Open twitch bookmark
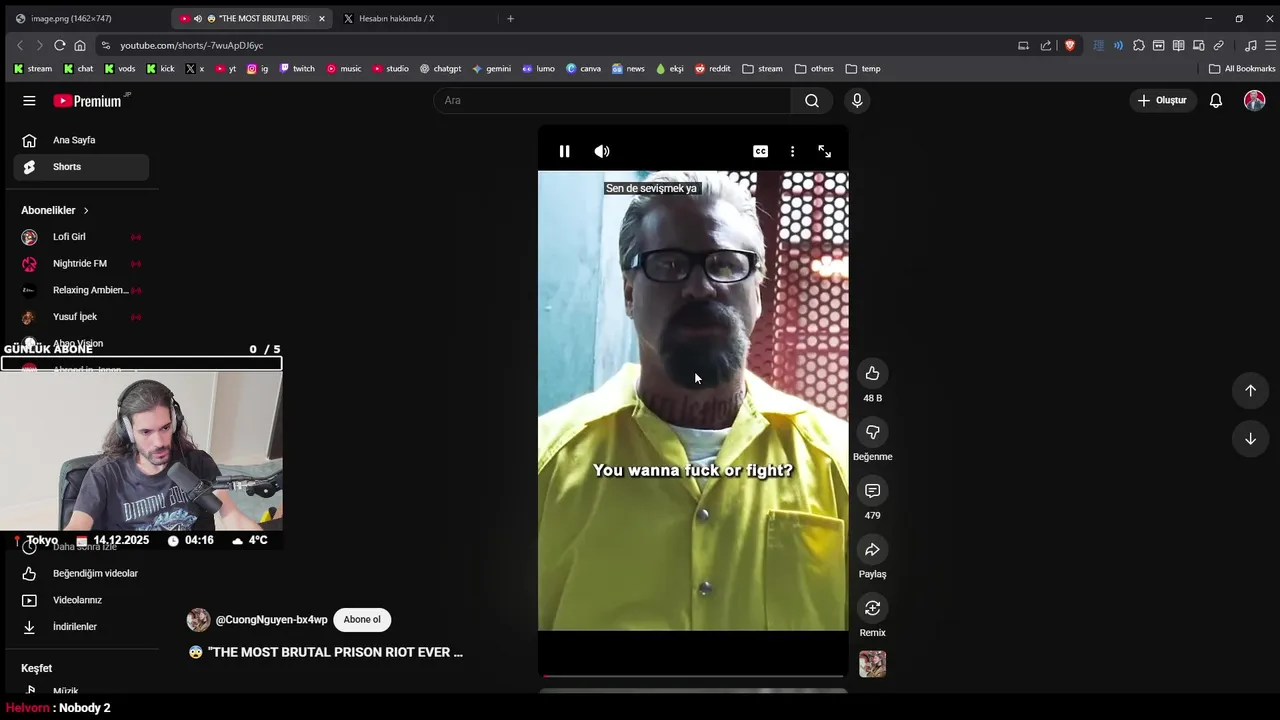The height and width of the screenshot is (720, 1280). pyautogui.click(x=297, y=69)
